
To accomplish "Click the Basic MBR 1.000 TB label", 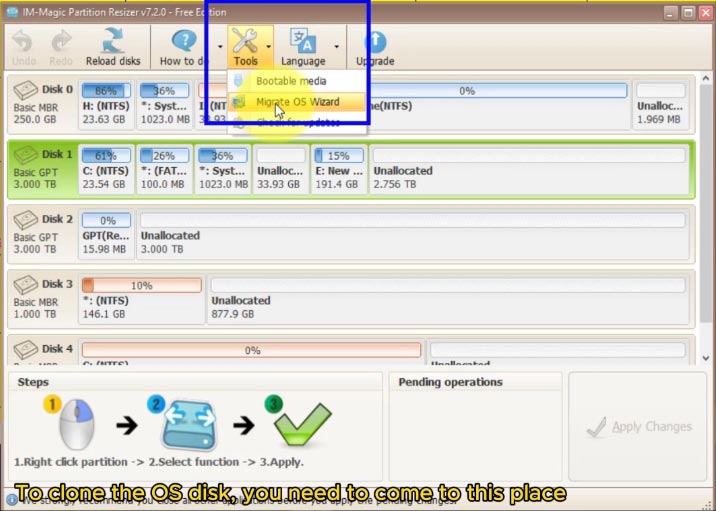I will [x=36, y=308].
